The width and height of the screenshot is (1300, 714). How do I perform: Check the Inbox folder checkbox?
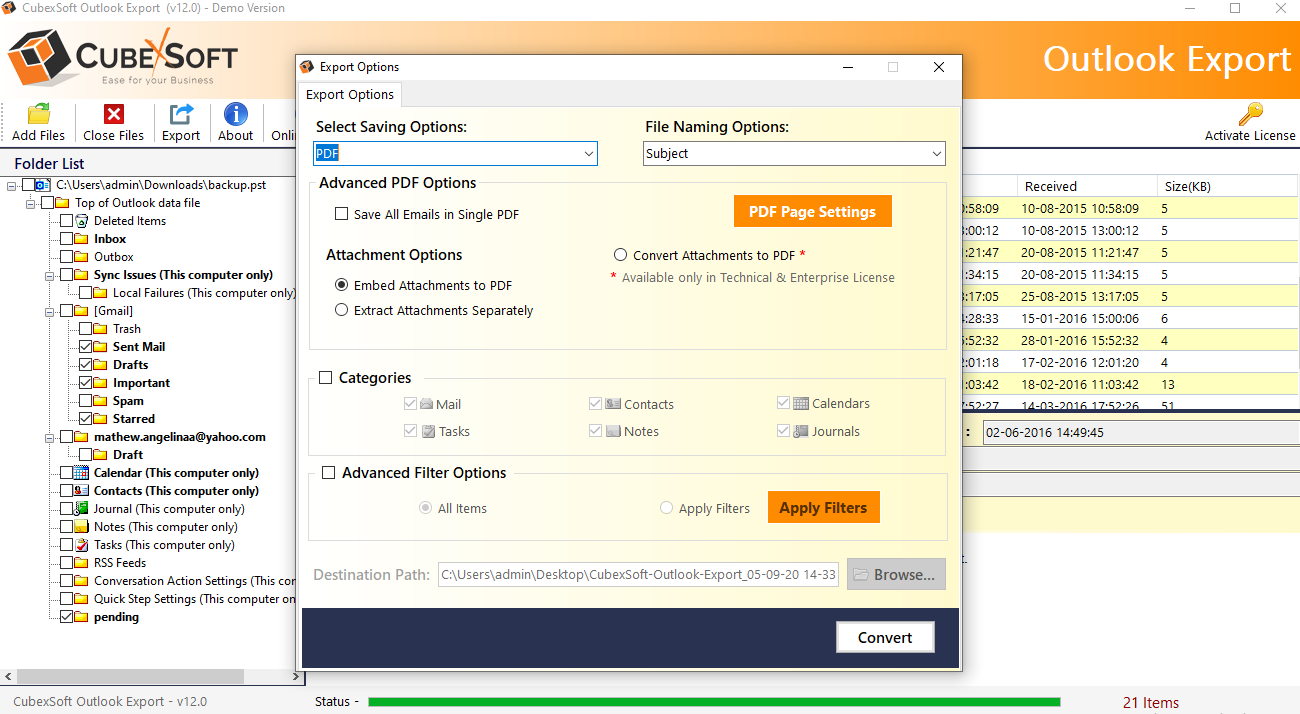tap(66, 239)
